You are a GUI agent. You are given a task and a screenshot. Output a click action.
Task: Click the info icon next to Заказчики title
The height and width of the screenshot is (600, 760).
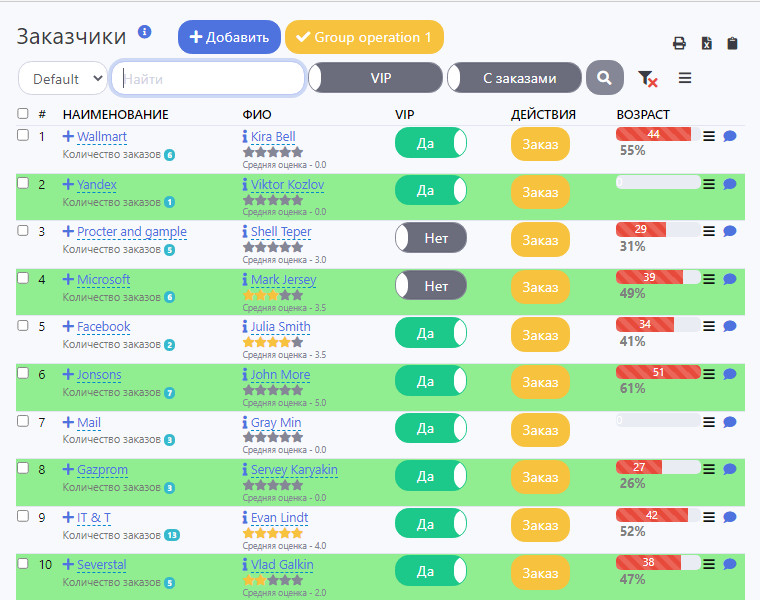tap(144, 32)
